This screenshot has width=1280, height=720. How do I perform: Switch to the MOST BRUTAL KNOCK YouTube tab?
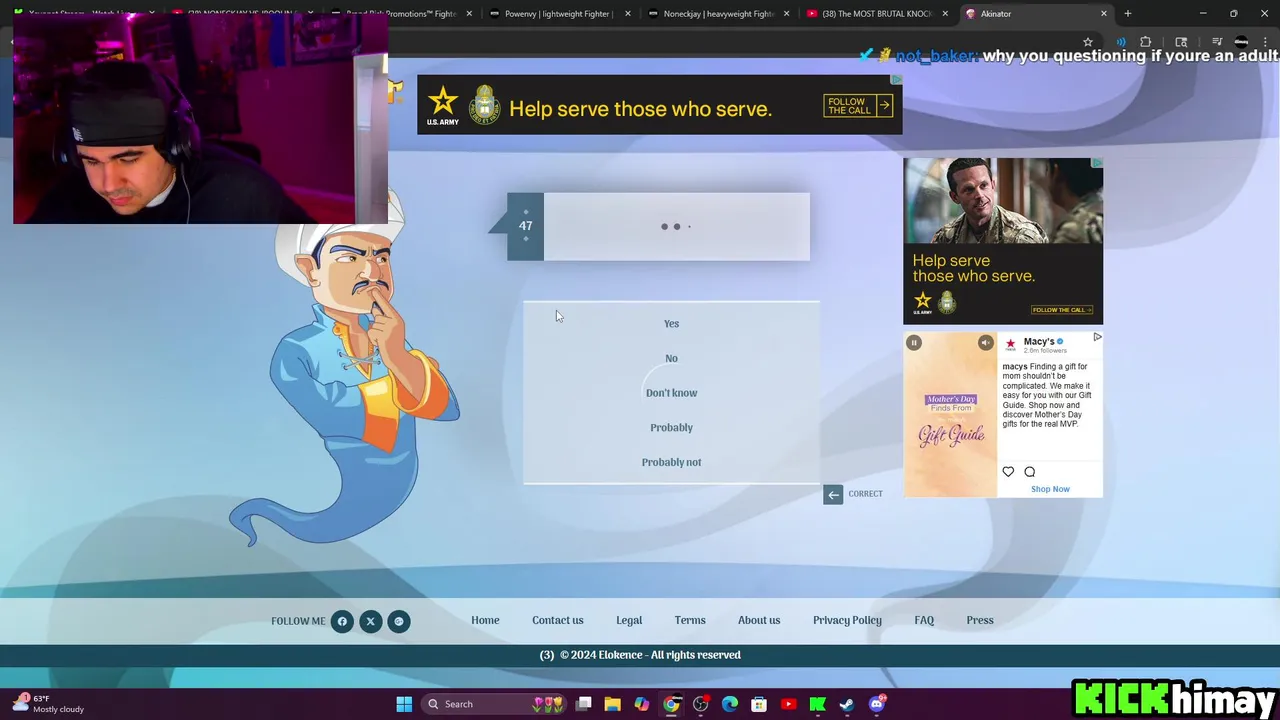(x=876, y=14)
